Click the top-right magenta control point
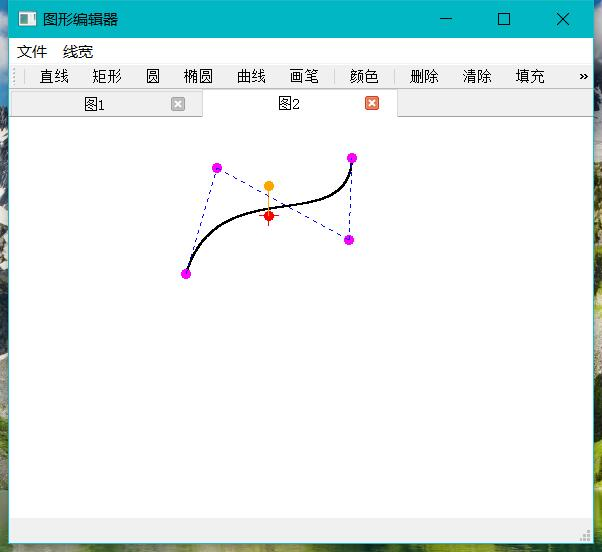Image resolution: width=602 pixels, height=552 pixels. click(x=352, y=158)
